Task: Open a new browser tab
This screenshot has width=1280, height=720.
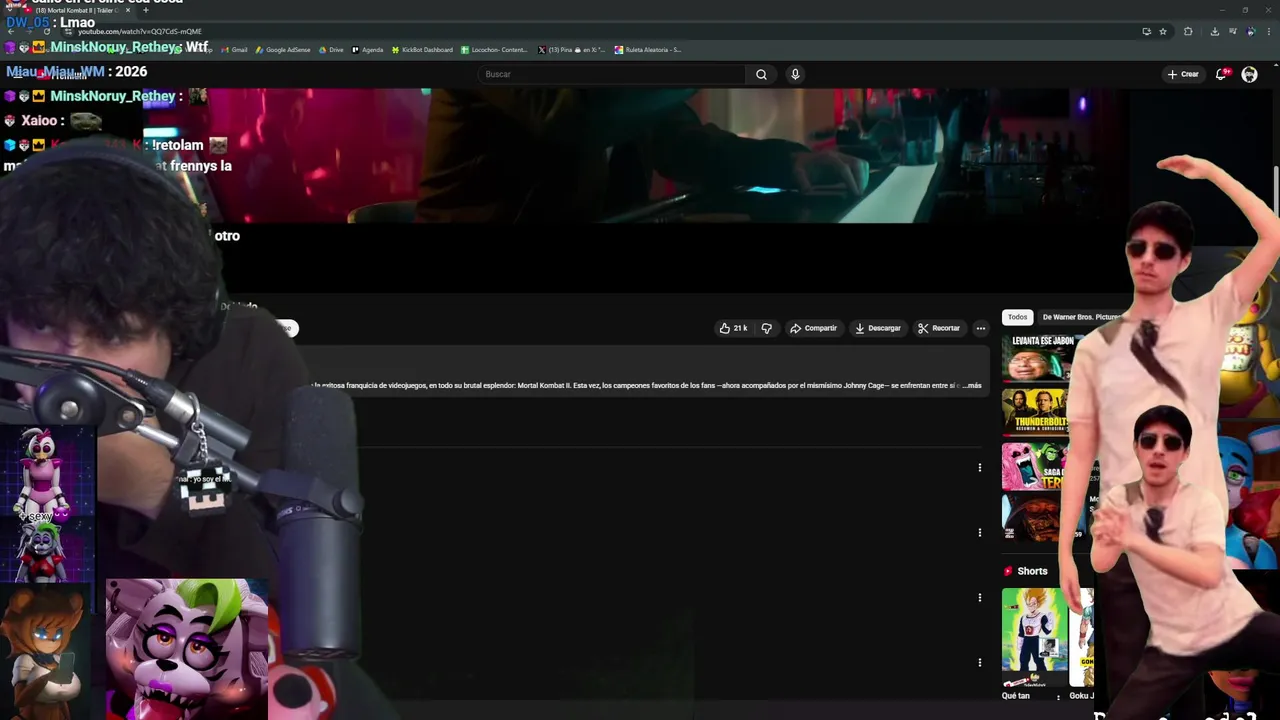Action: 146,10
